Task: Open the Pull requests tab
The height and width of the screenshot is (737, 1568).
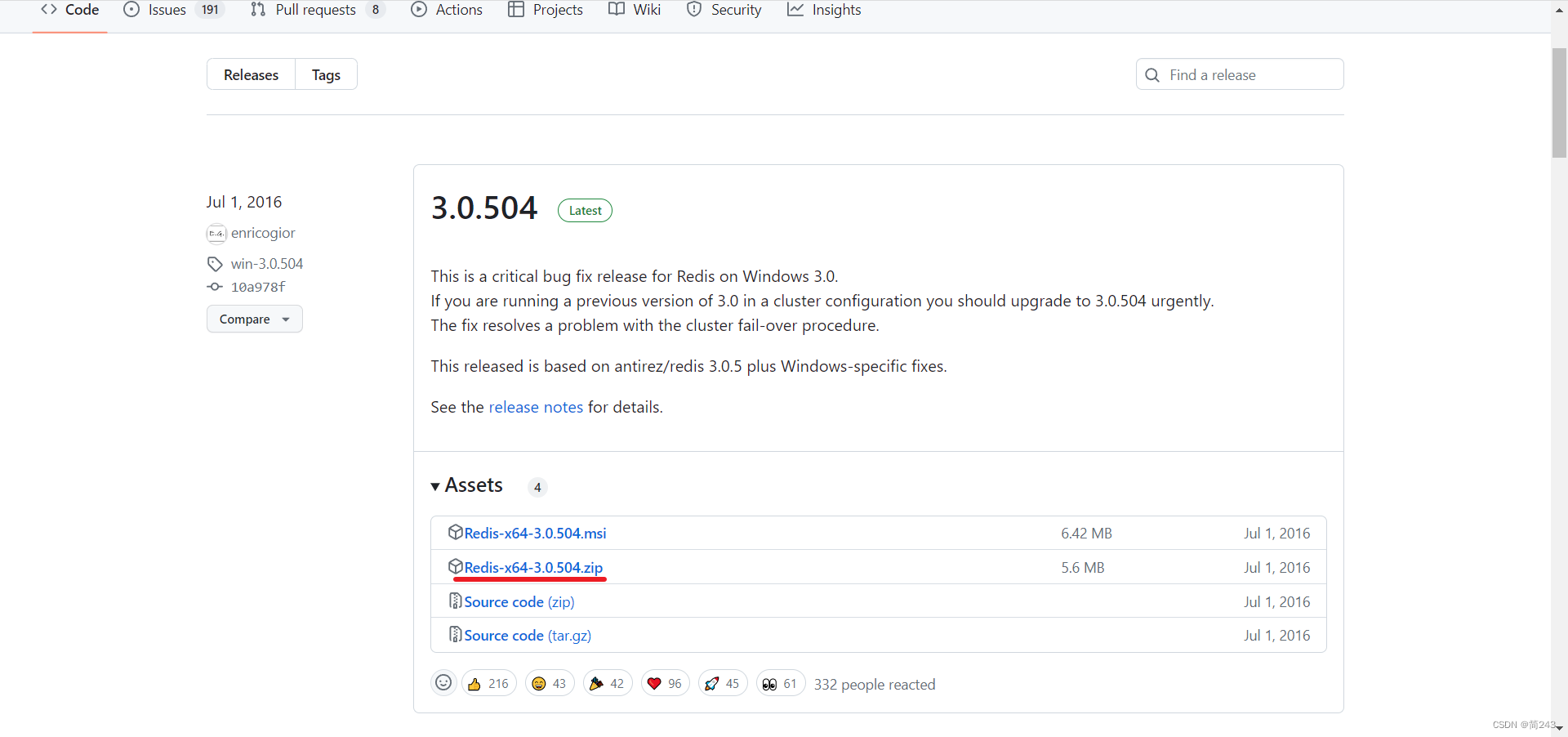Action: pos(317,10)
